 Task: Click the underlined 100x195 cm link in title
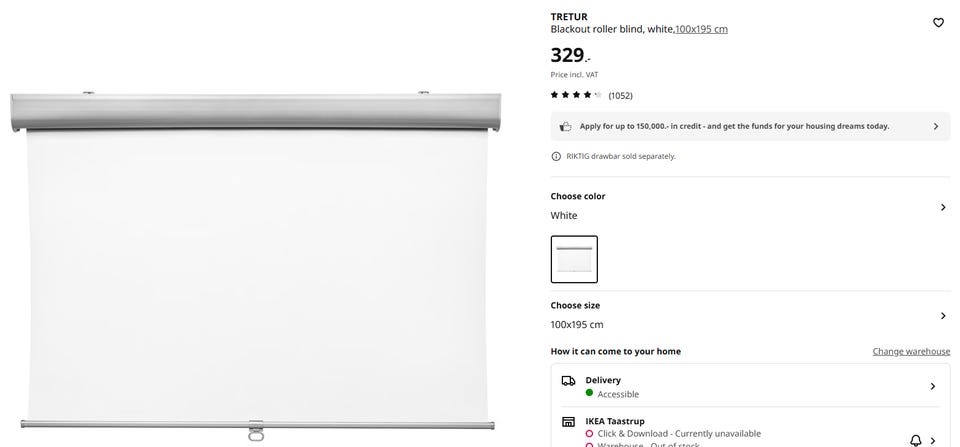tap(701, 29)
